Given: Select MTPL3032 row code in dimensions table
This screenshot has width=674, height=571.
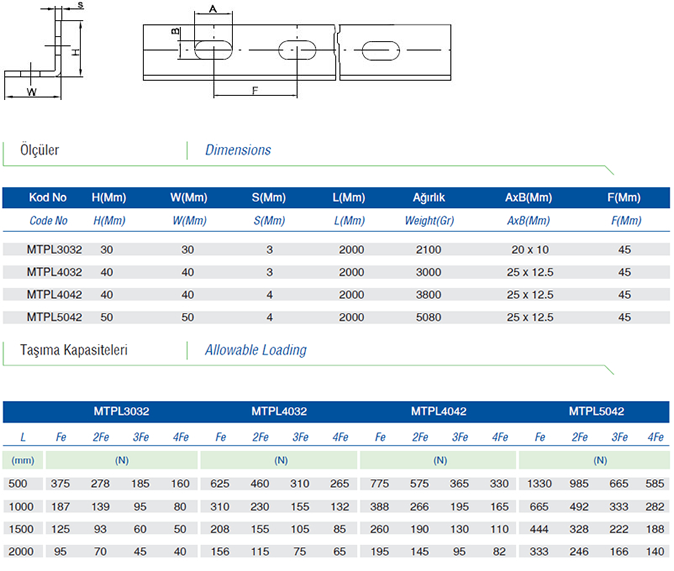Looking at the screenshot, I should 54,250.
